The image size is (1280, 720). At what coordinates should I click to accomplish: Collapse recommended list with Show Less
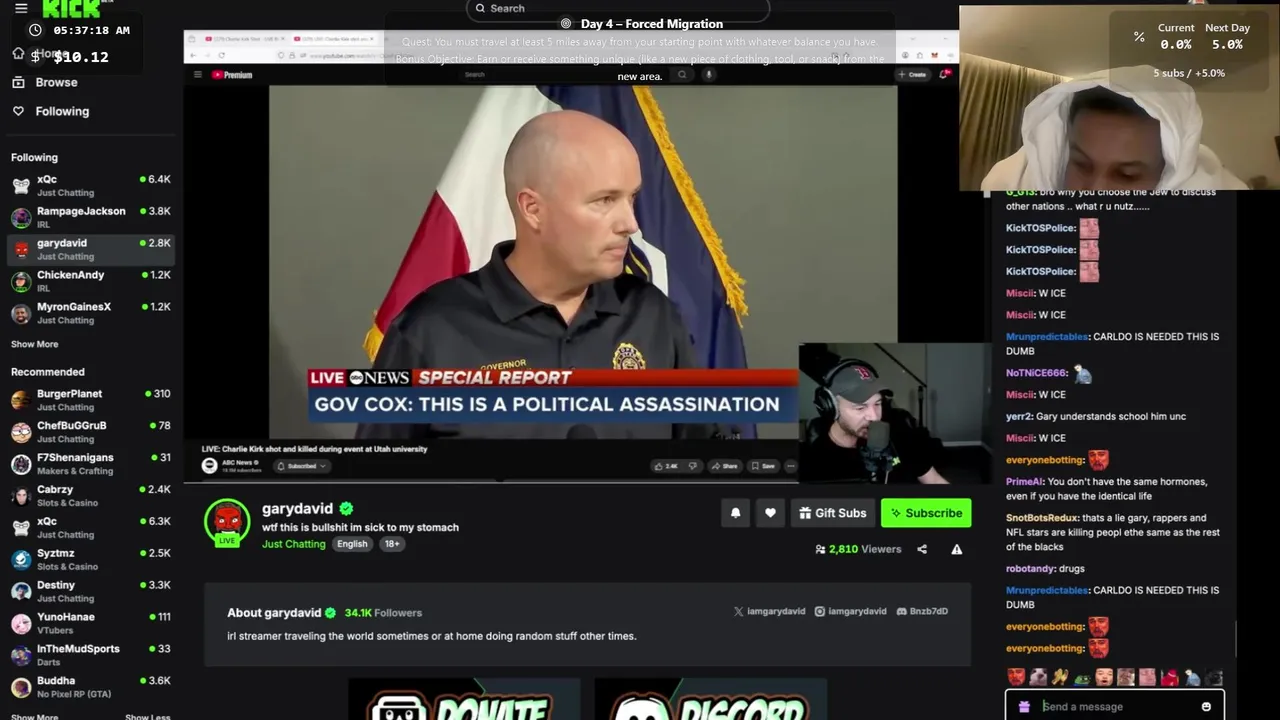click(147, 716)
